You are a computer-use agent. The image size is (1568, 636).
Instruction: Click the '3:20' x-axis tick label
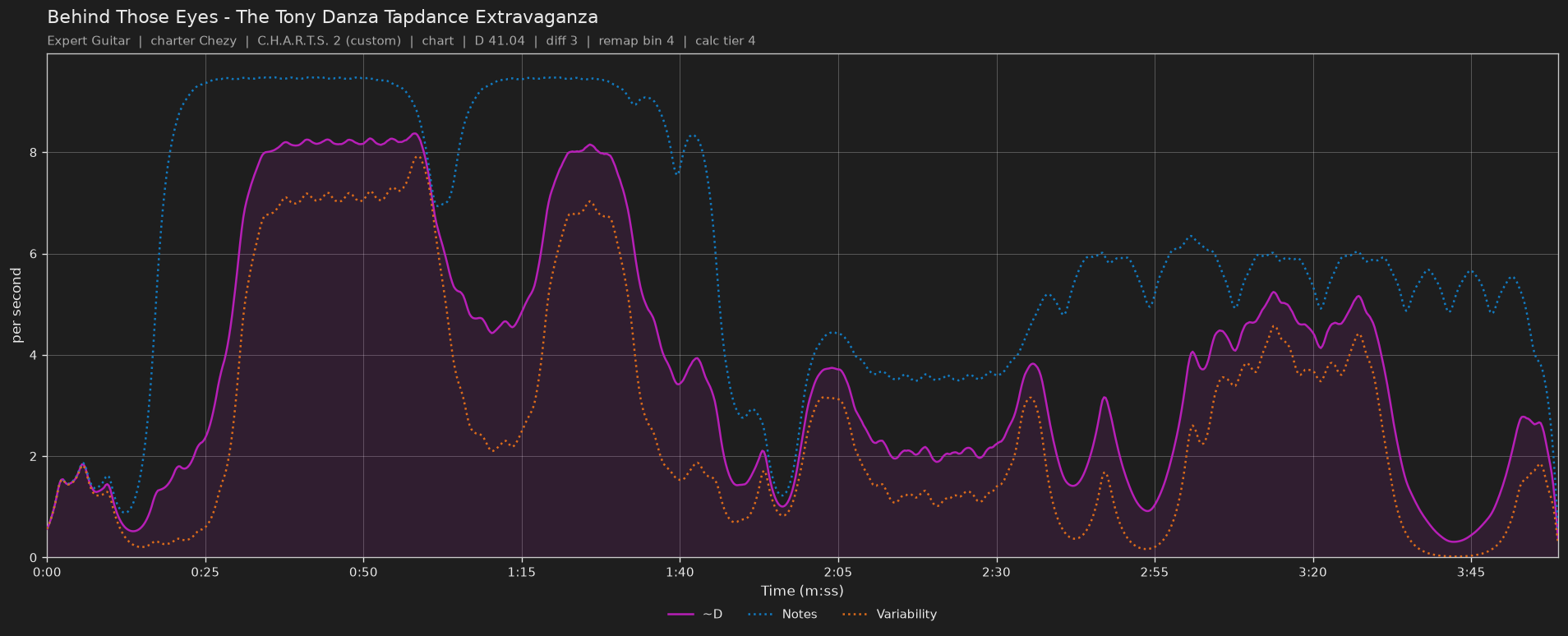tap(1312, 573)
